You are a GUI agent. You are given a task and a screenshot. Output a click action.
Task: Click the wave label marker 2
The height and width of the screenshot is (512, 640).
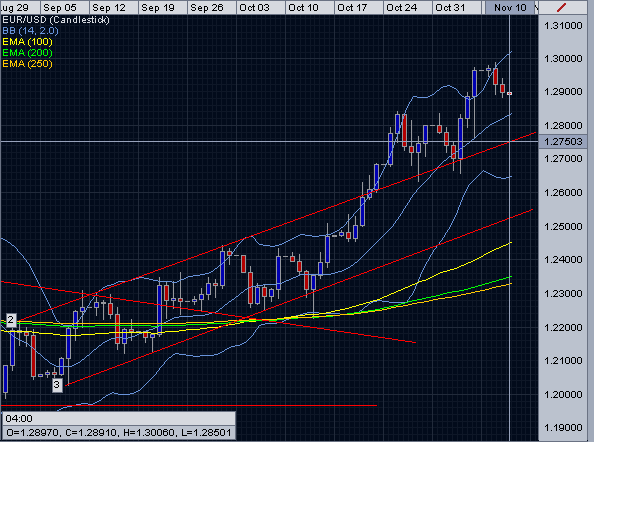11,320
